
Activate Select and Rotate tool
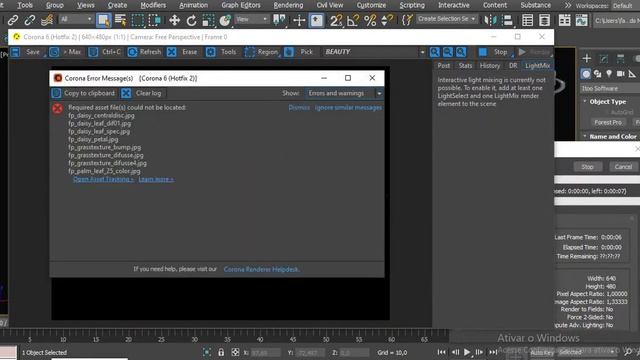(191, 20)
